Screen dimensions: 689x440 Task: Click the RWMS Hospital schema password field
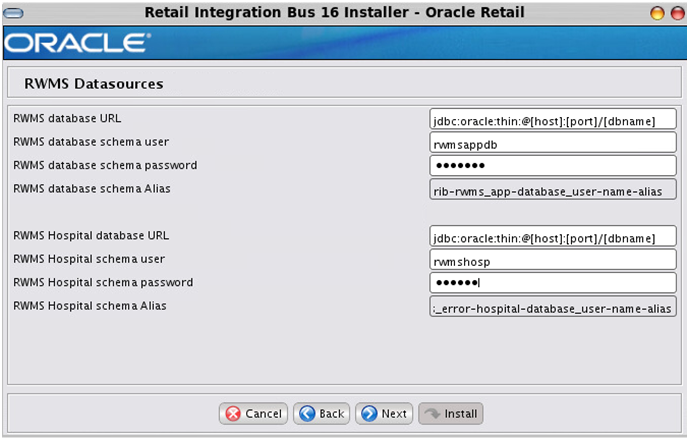[553, 283]
